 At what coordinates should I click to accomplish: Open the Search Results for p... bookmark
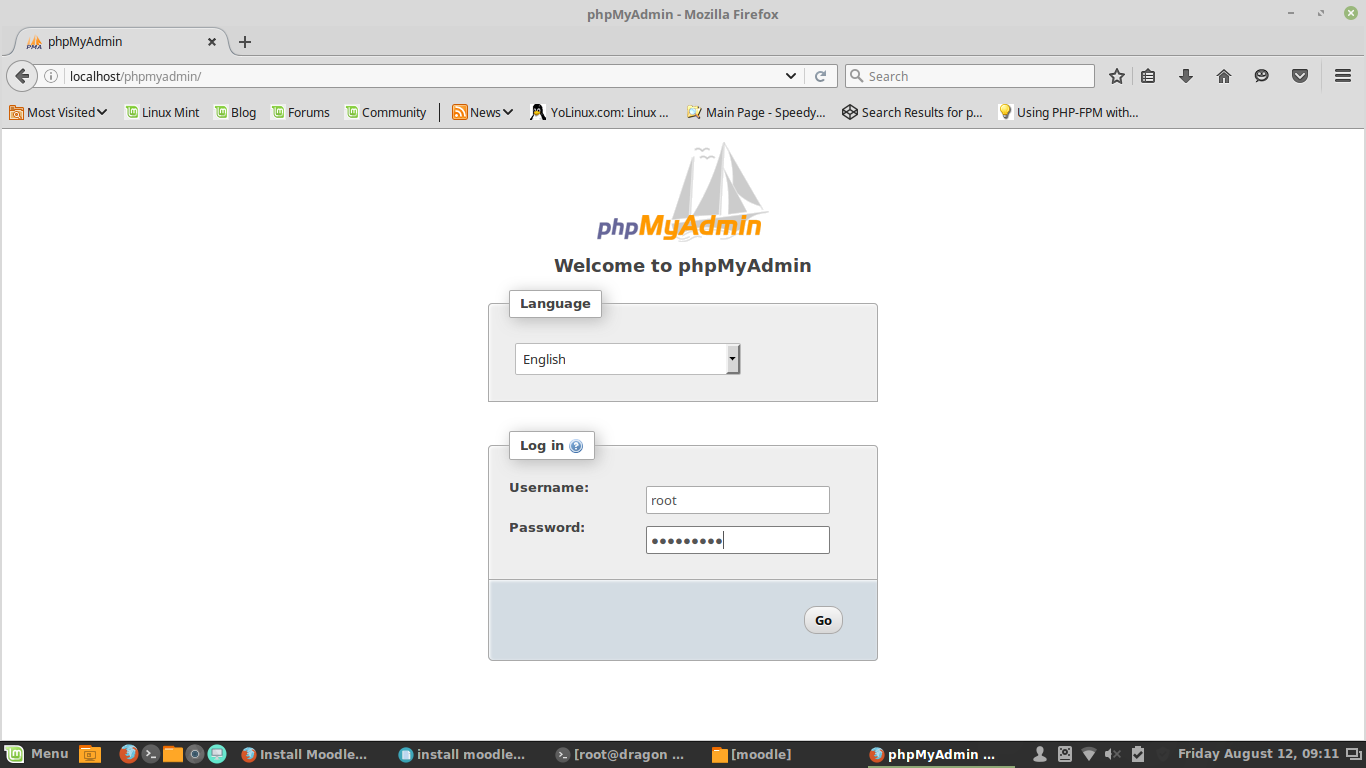912,112
